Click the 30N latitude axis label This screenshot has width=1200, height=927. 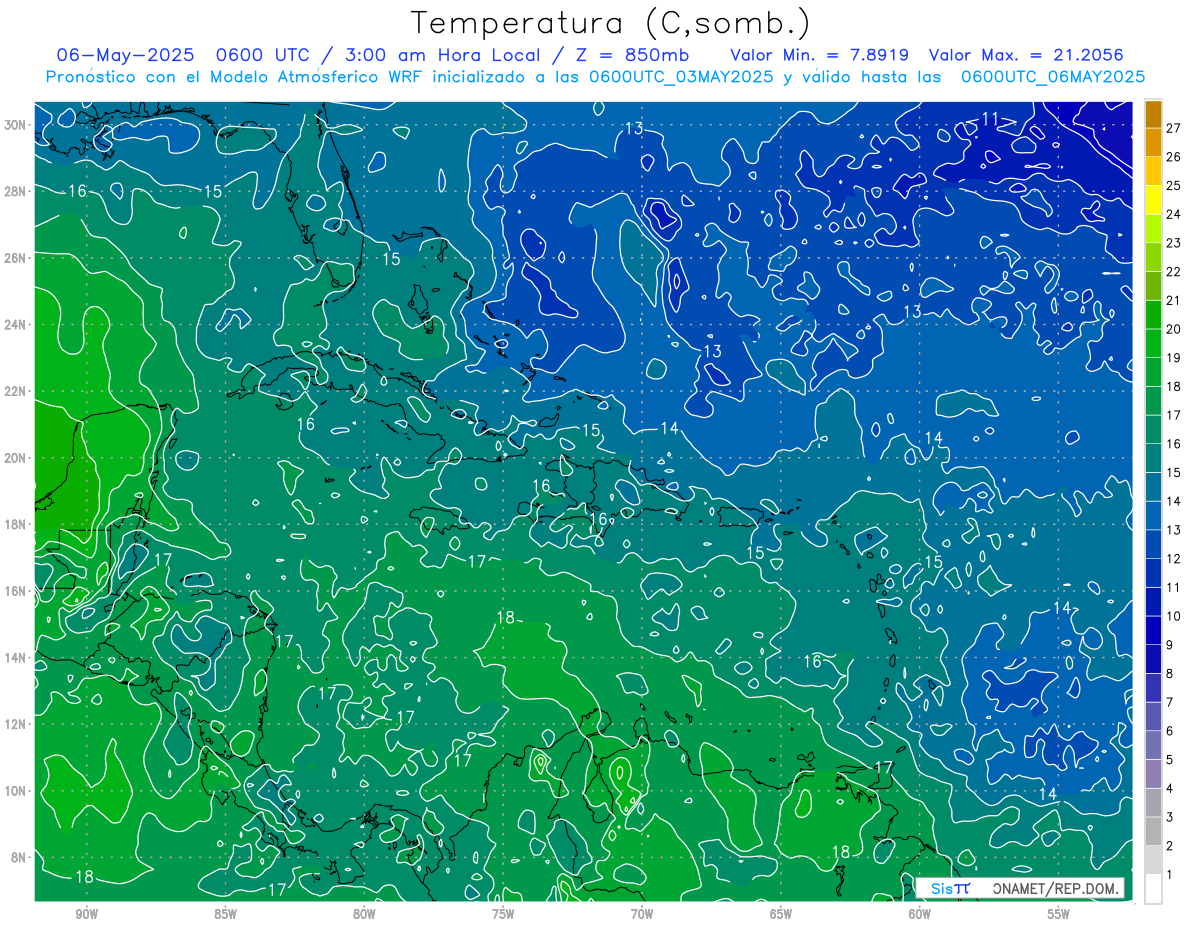tap(15, 125)
